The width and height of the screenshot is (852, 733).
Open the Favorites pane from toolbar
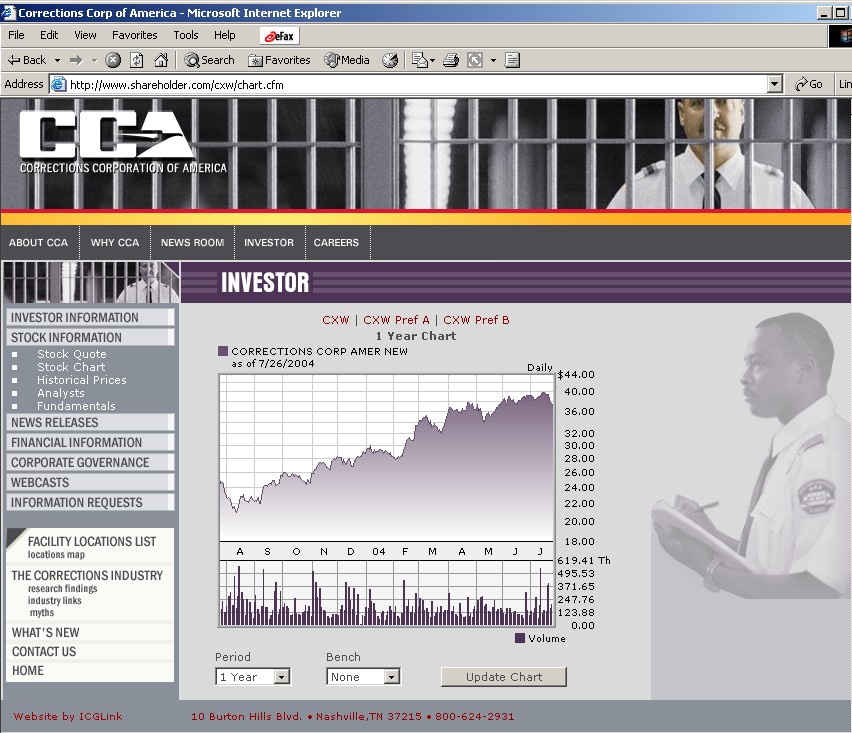coord(279,60)
